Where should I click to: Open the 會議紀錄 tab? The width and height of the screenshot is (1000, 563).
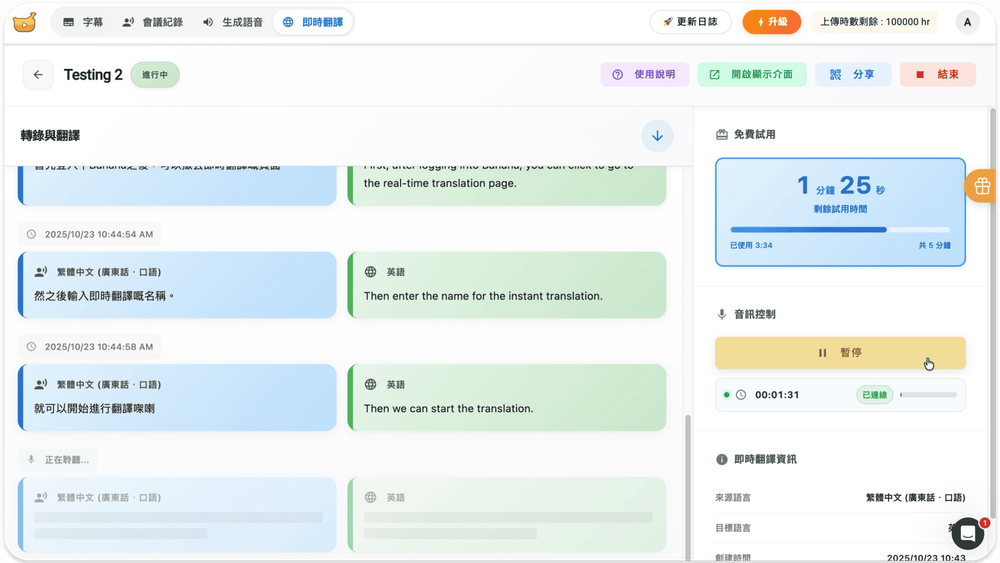click(152, 22)
